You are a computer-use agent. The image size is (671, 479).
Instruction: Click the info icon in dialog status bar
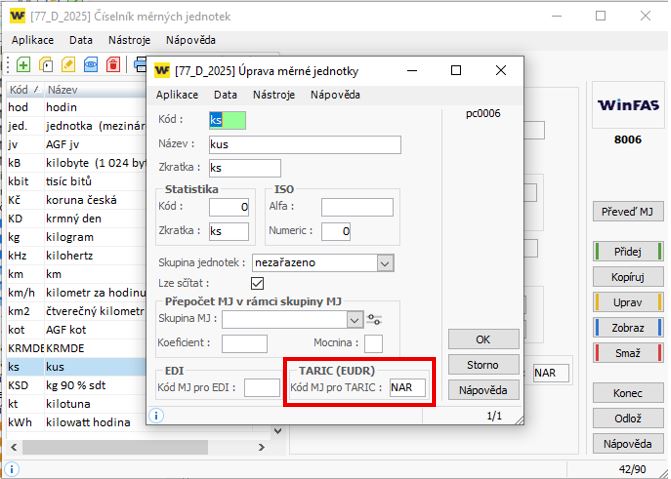tap(157, 415)
